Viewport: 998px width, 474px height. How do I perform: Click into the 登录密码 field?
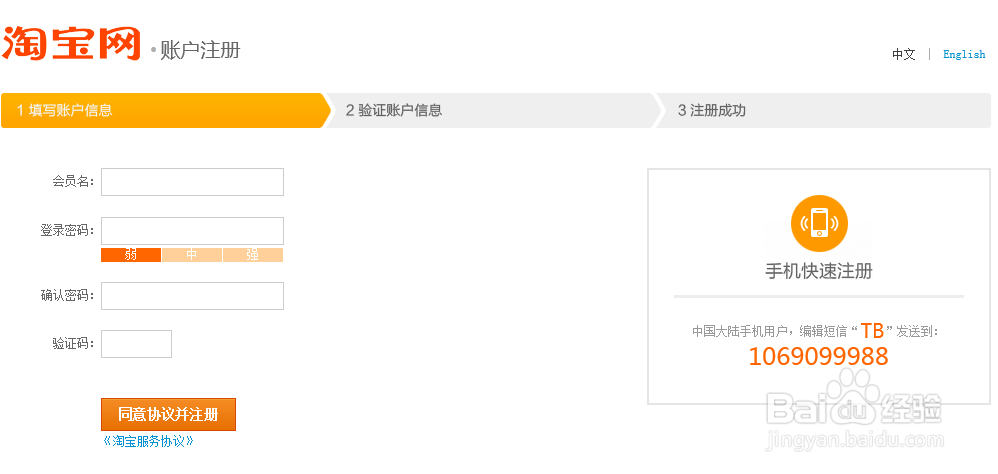(192, 231)
